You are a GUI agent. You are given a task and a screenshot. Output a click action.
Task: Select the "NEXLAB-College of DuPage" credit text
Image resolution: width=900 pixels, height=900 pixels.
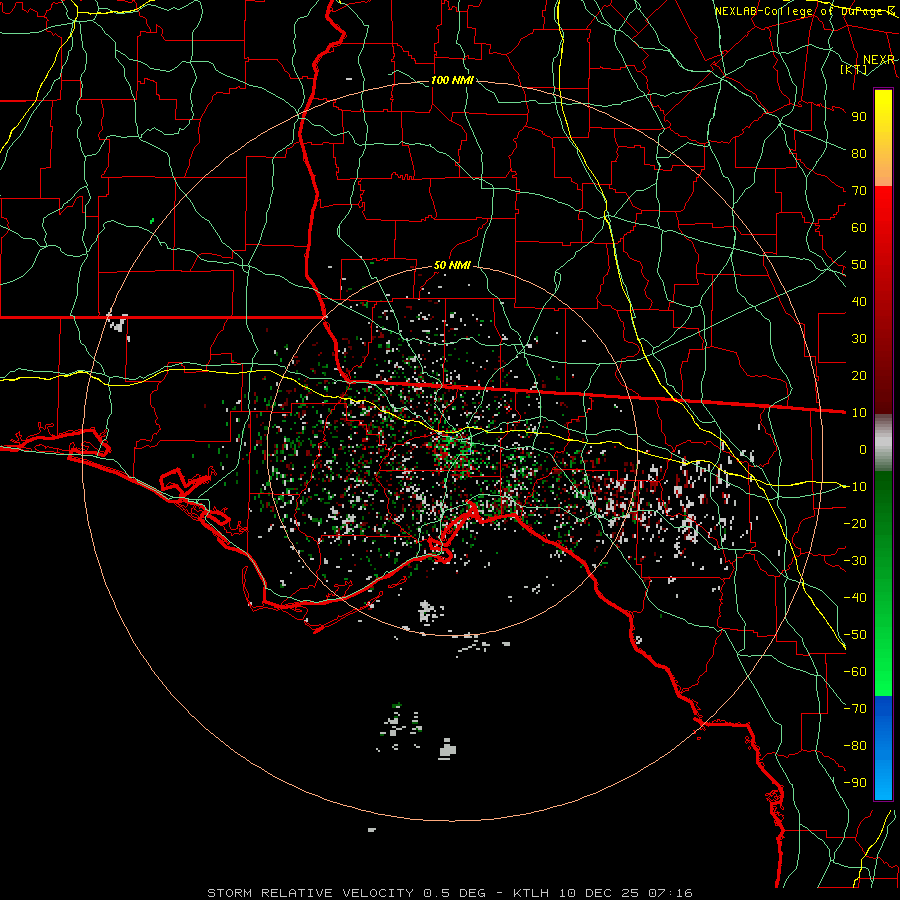point(800,11)
